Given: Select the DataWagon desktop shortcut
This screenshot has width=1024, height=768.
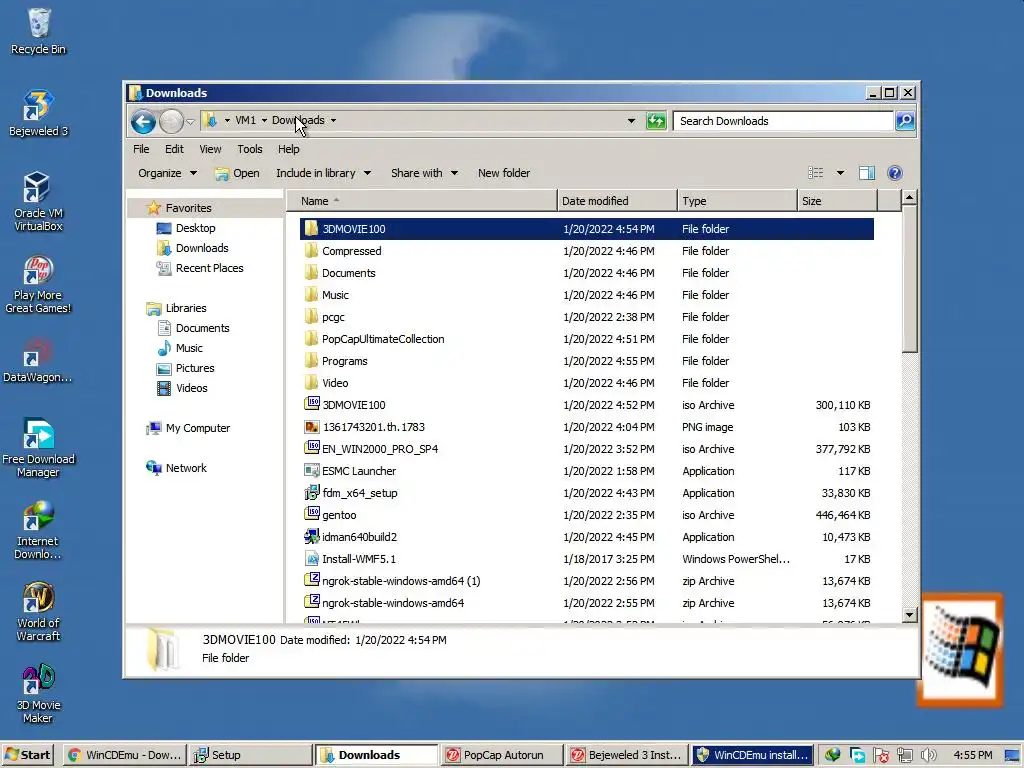Looking at the screenshot, I should coord(37,360).
